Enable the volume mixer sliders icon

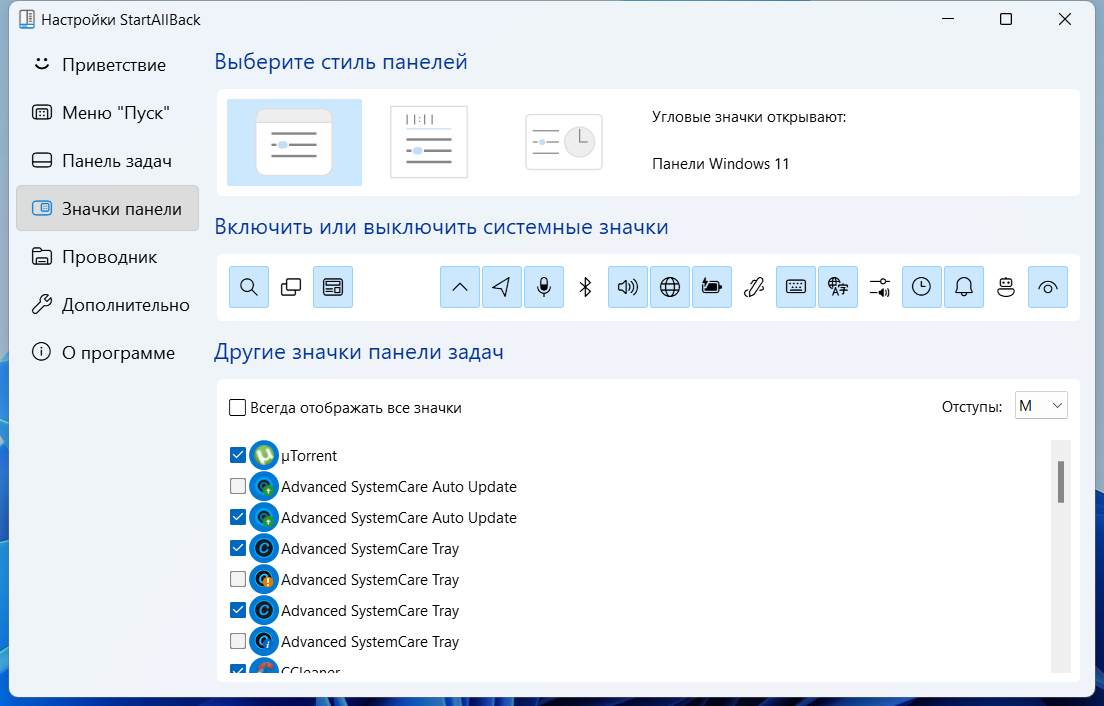point(880,287)
